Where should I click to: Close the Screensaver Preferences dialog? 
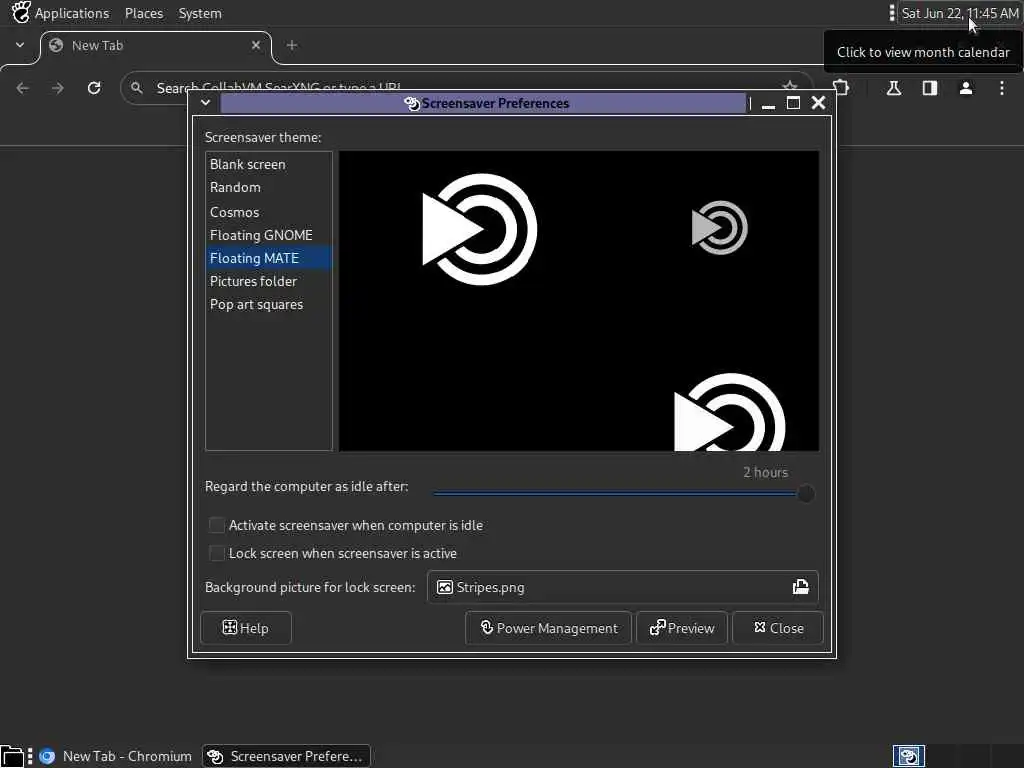778,628
